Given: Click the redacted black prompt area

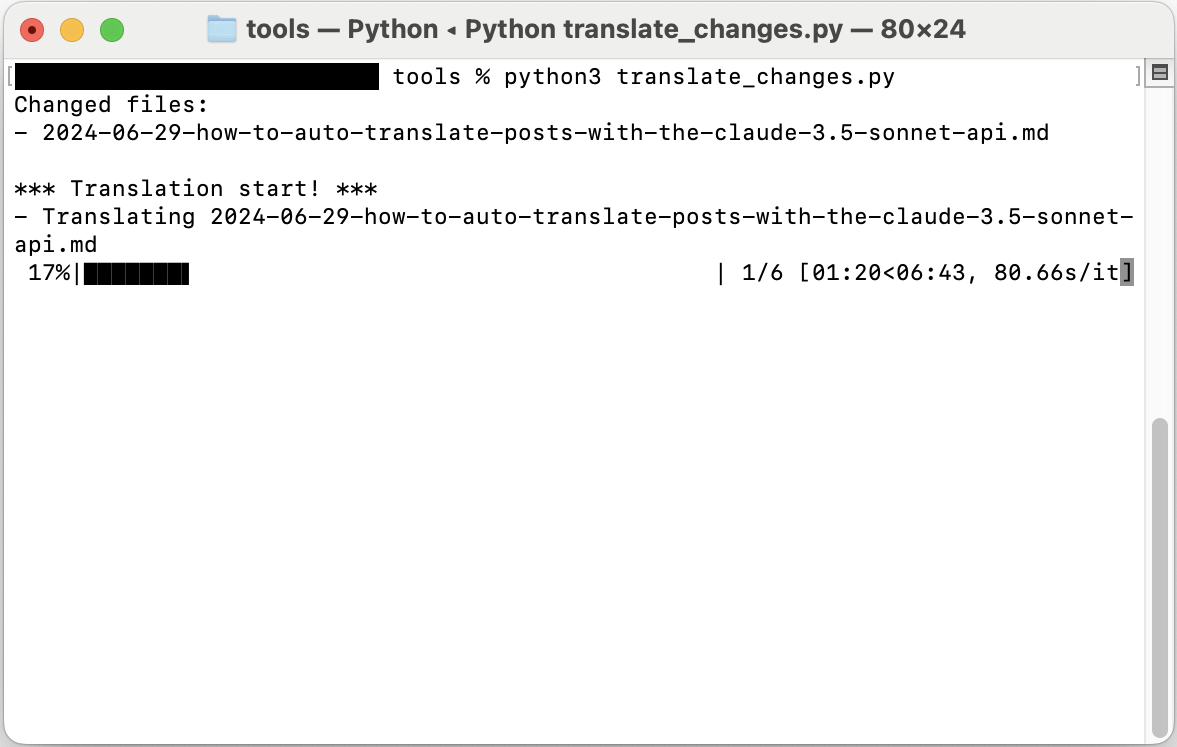Looking at the screenshot, I should click(x=197, y=77).
